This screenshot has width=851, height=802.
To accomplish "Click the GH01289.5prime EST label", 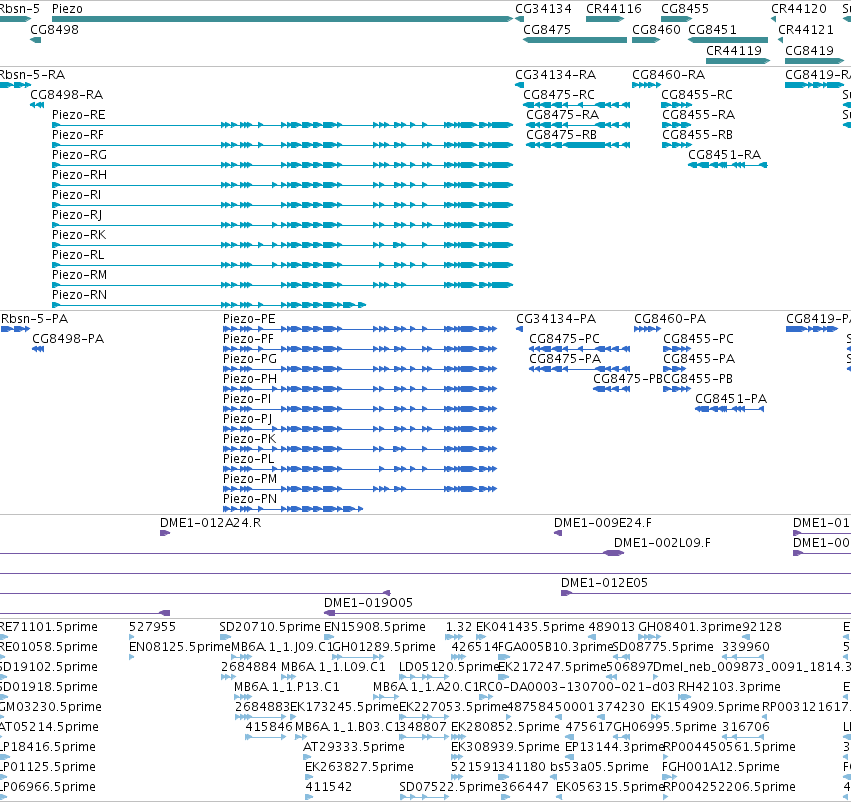I will pyautogui.click(x=384, y=647).
